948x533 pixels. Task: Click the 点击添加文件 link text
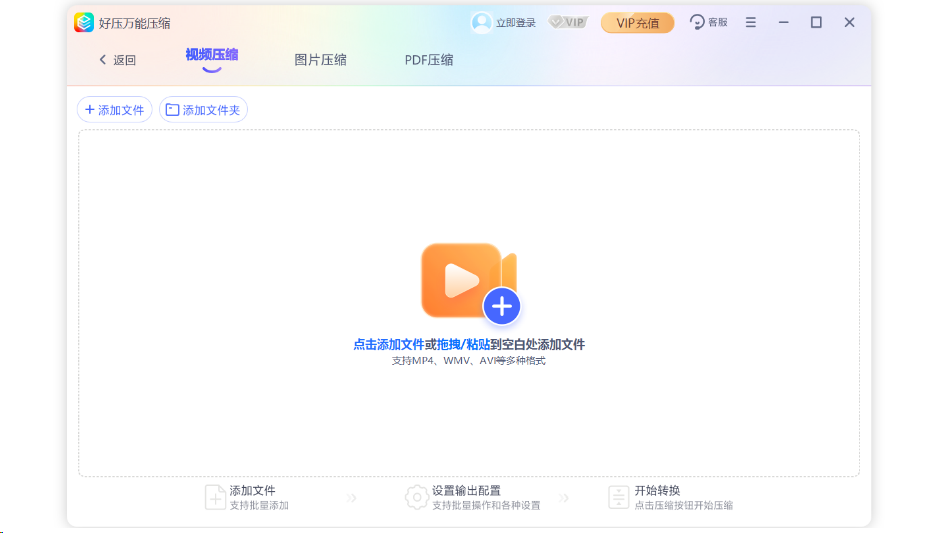click(x=389, y=344)
